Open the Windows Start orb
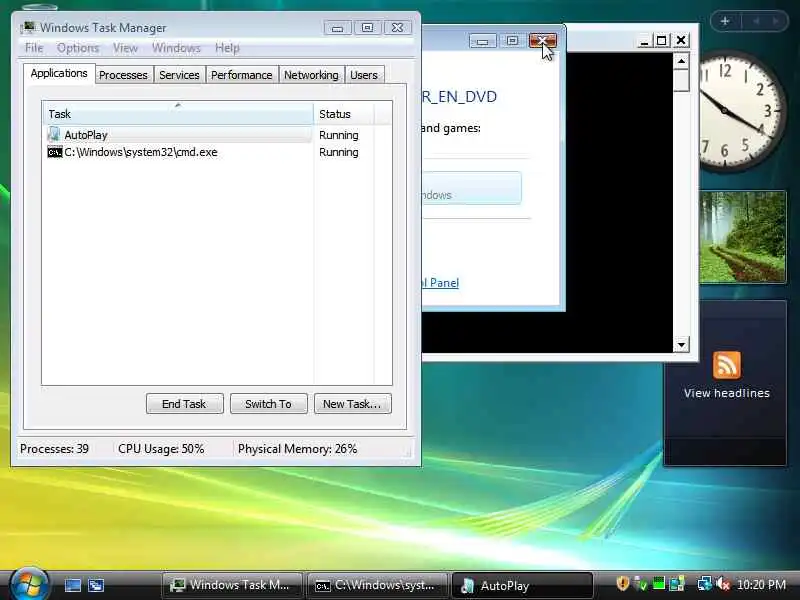 [x=29, y=584]
